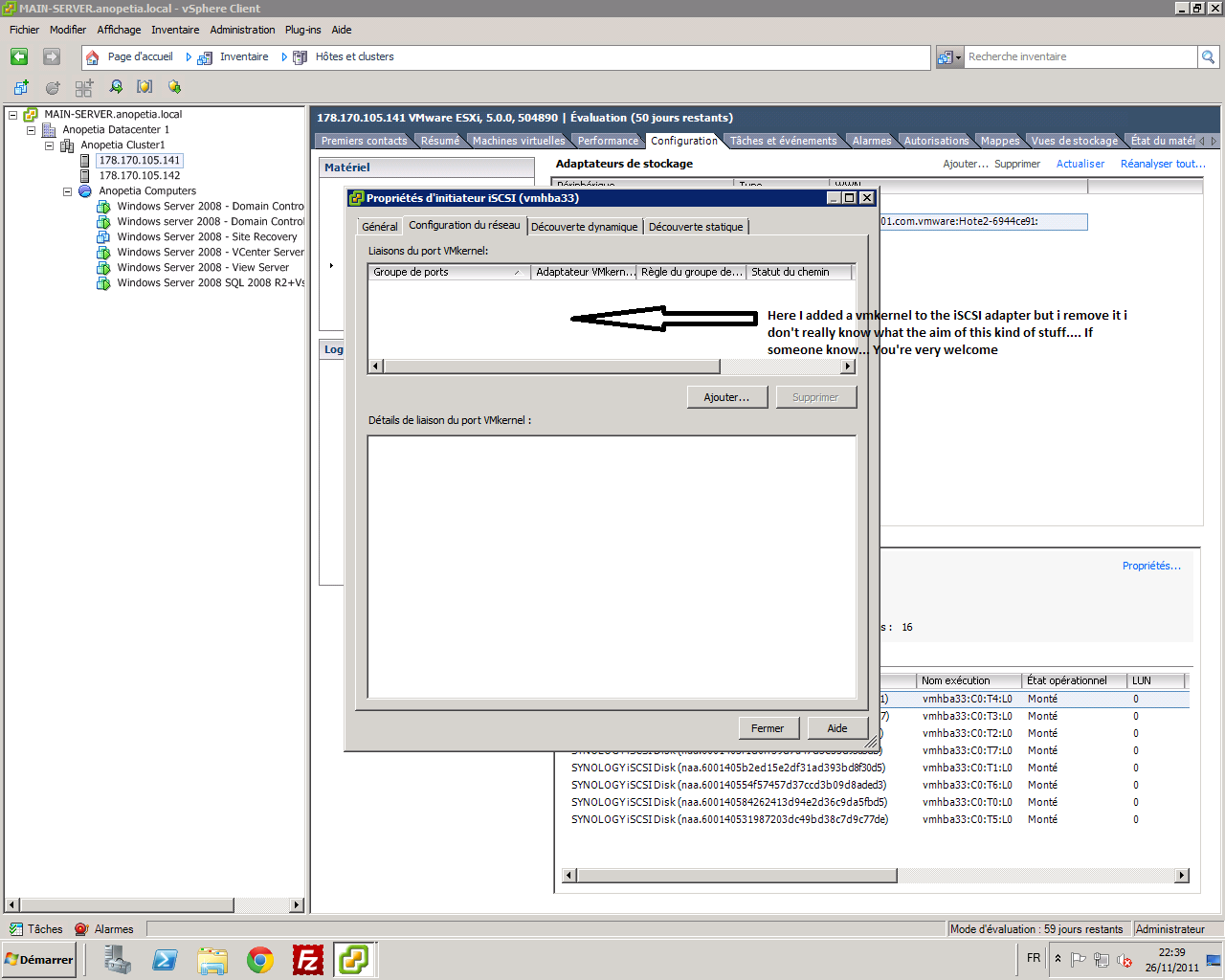Open the permissions shield toolbar icon
The height and width of the screenshot is (980, 1225).
pos(146,87)
